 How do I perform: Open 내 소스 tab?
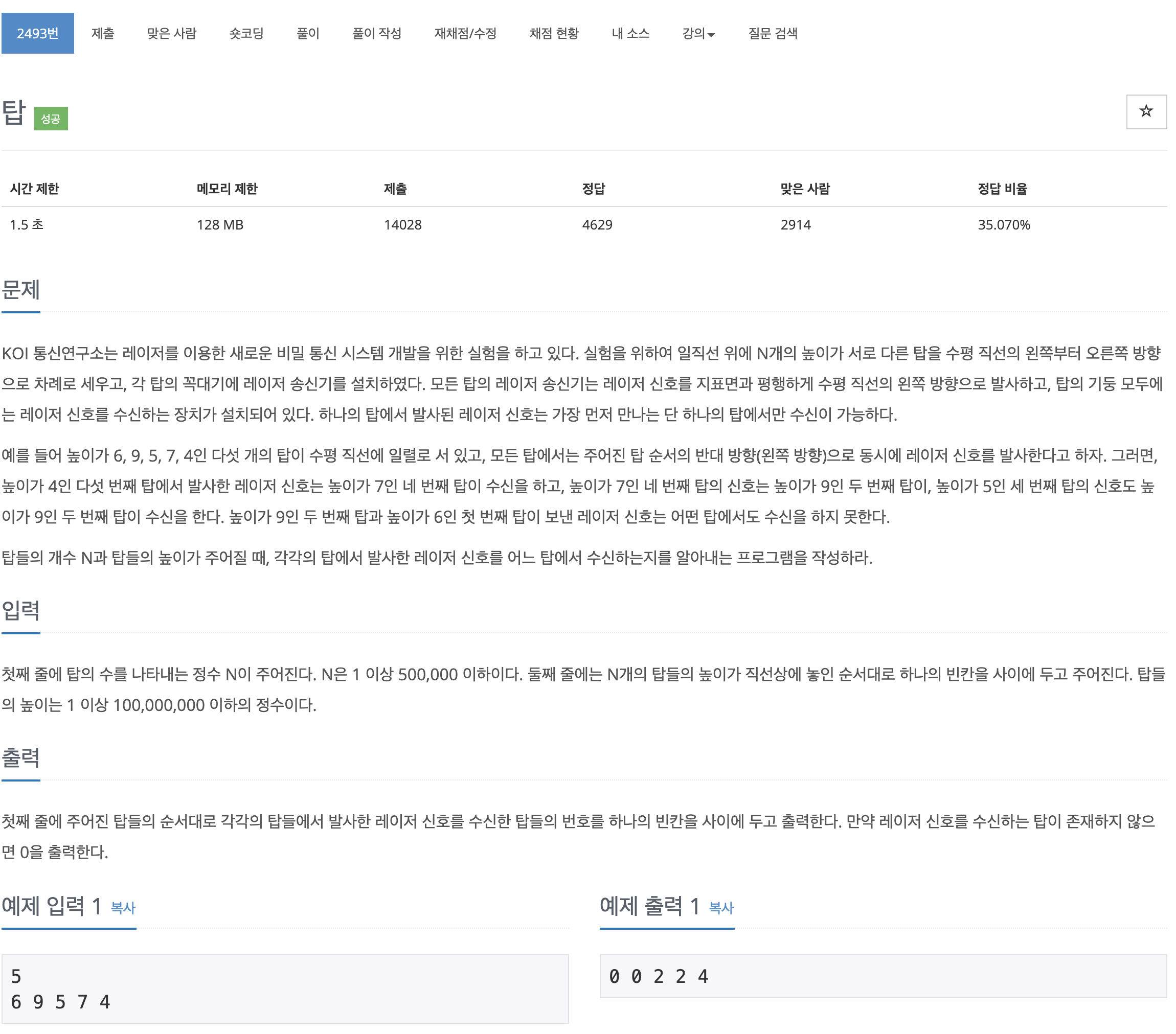pyautogui.click(x=630, y=33)
